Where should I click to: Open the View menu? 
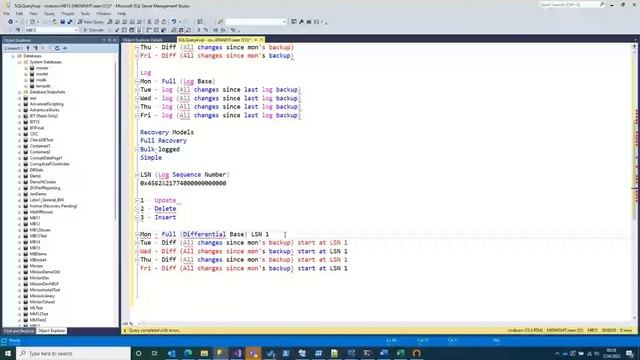tap(33, 13)
